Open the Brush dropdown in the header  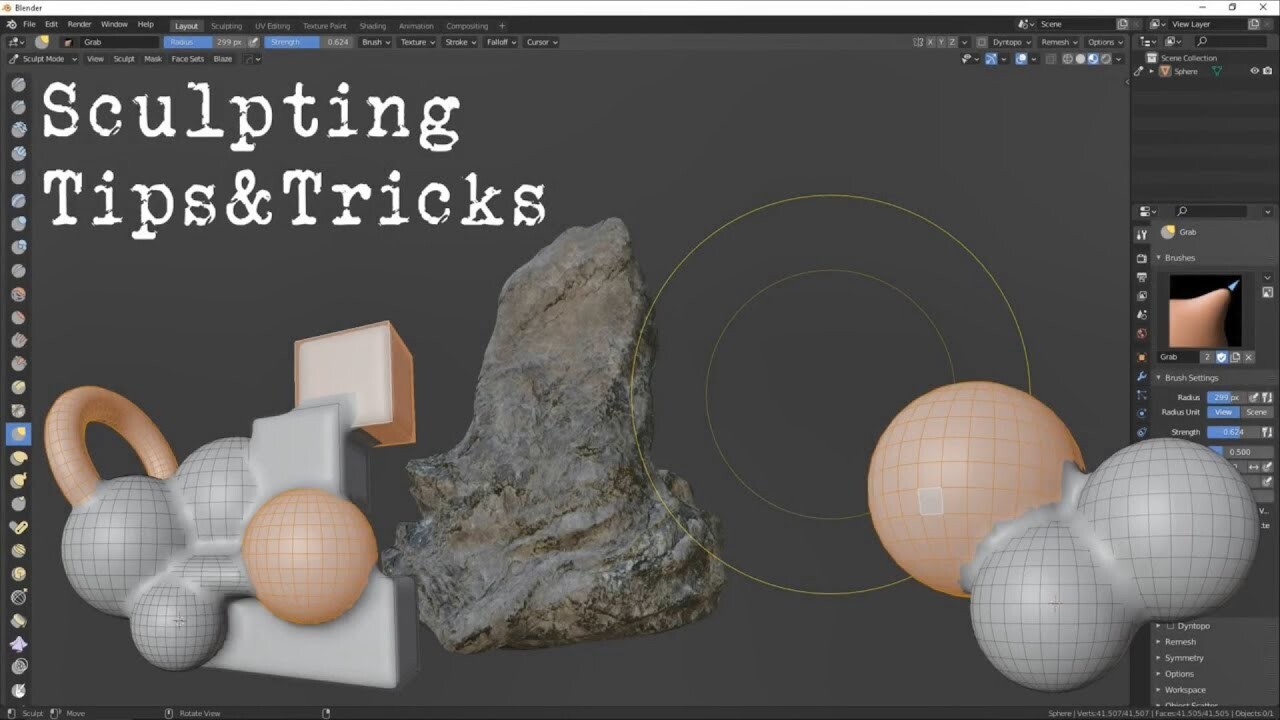point(374,42)
